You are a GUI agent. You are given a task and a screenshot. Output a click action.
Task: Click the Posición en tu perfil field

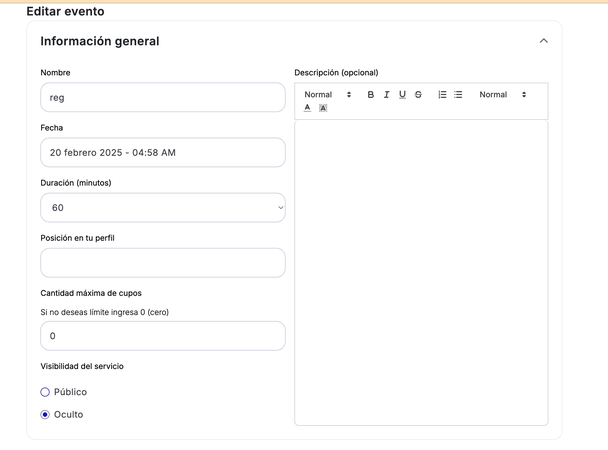[x=163, y=263]
